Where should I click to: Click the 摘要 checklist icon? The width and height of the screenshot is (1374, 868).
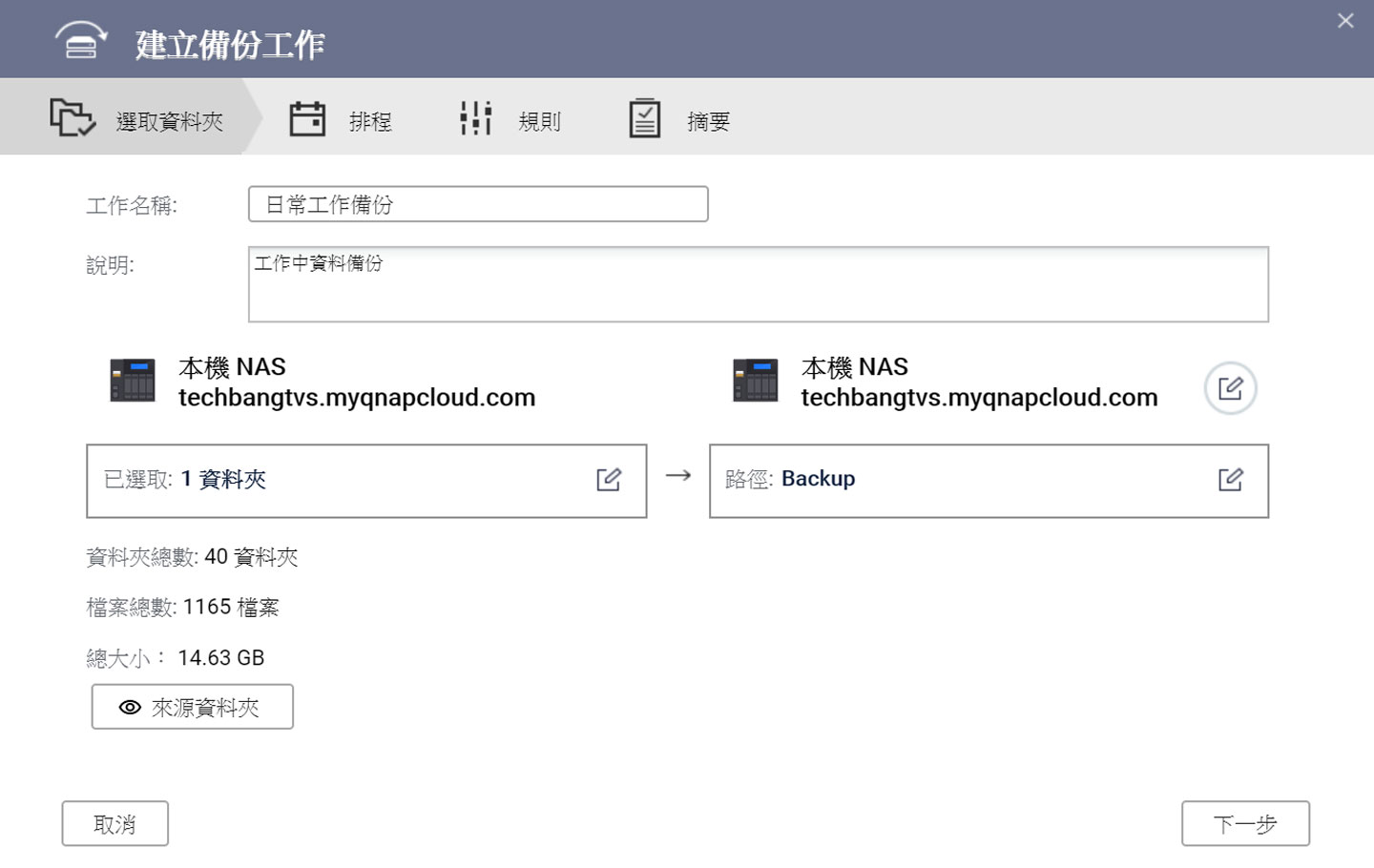point(645,119)
